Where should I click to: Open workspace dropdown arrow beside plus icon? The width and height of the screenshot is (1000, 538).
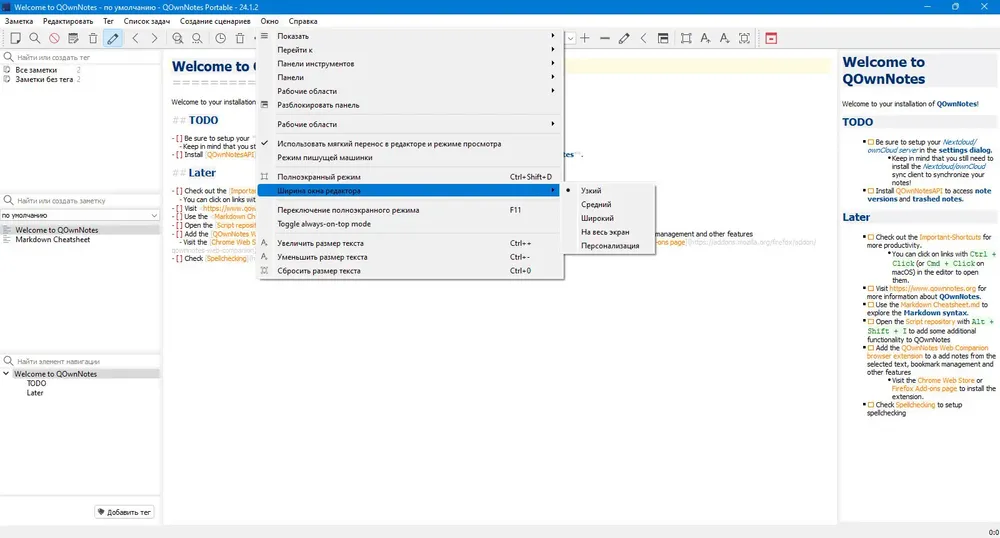pyautogui.click(x=570, y=38)
